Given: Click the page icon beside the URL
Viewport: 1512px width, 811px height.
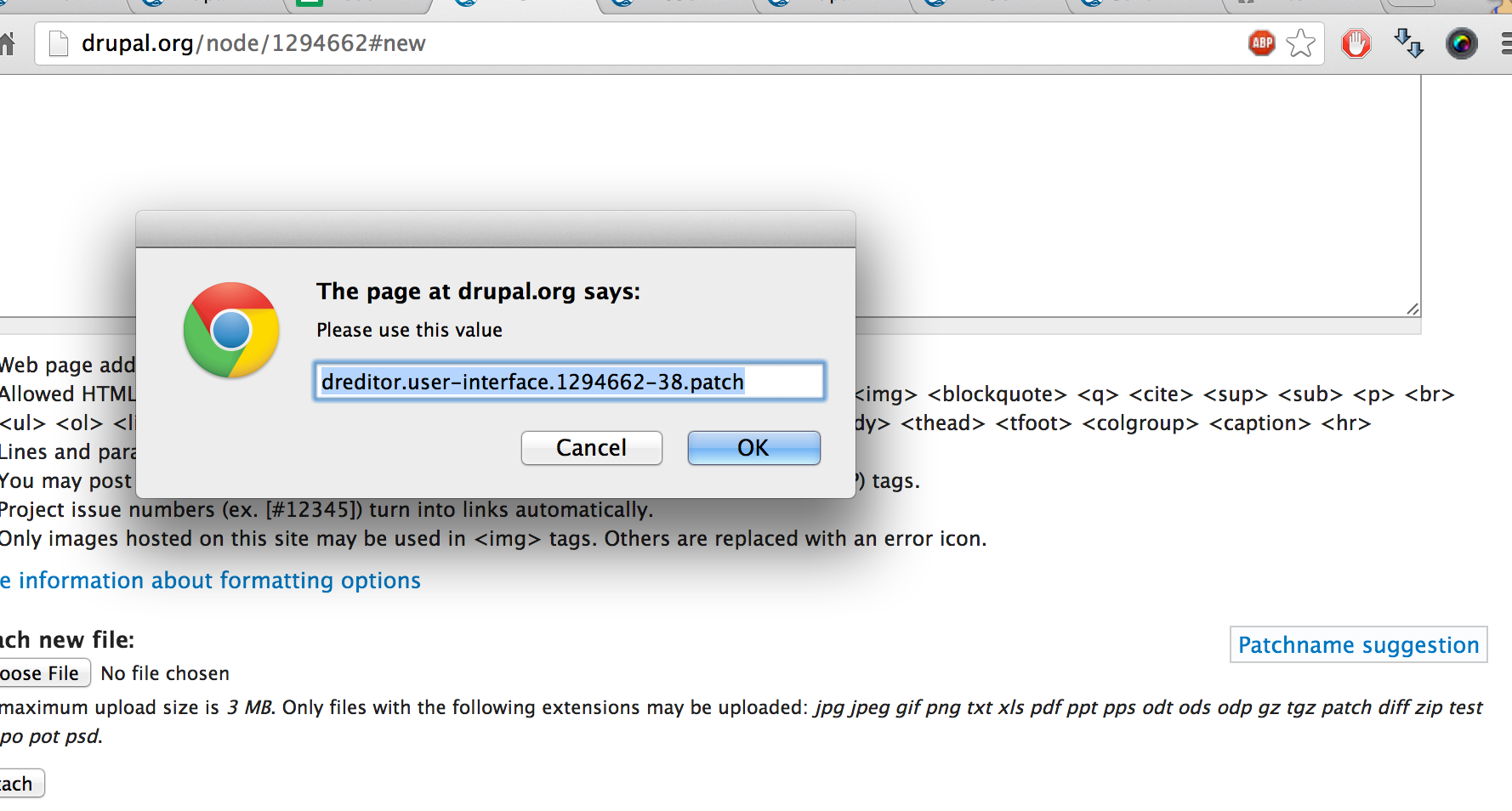Looking at the screenshot, I should click(59, 43).
